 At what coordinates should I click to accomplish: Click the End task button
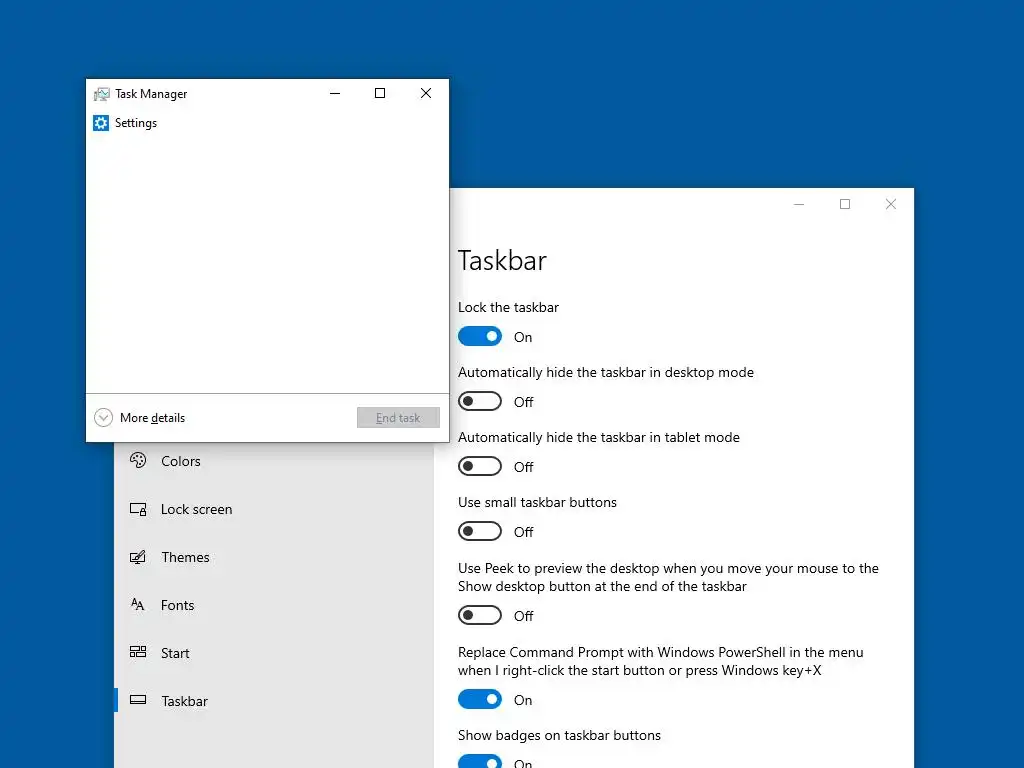(398, 418)
